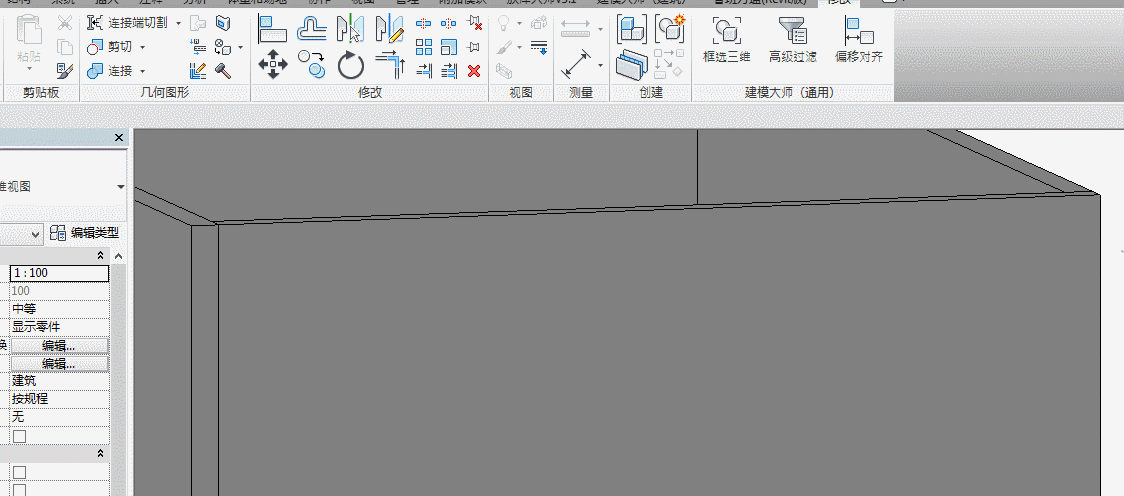Image resolution: width=1124 pixels, height=496 pixels.
Task: Click properties scrollbar up arrow
Action: point(119,256)
